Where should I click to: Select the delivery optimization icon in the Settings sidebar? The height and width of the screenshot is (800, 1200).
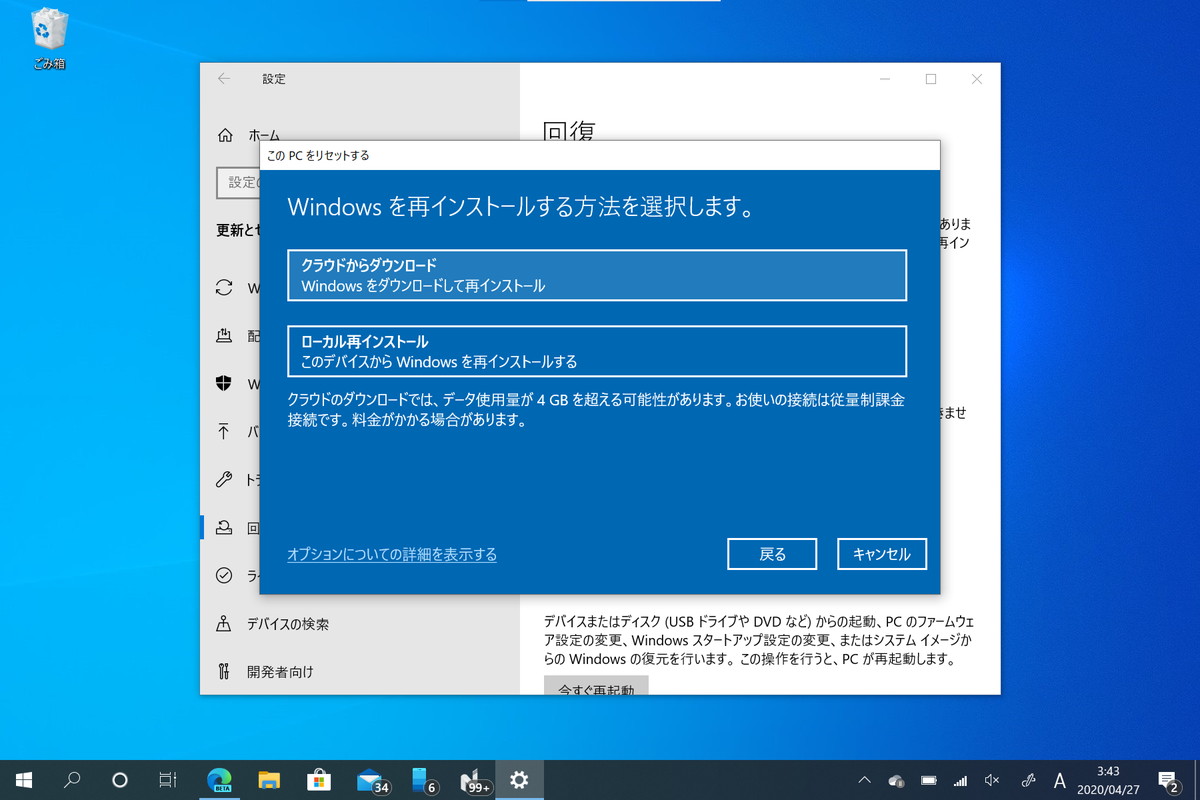pyautogui.click(x=224, y=336)
